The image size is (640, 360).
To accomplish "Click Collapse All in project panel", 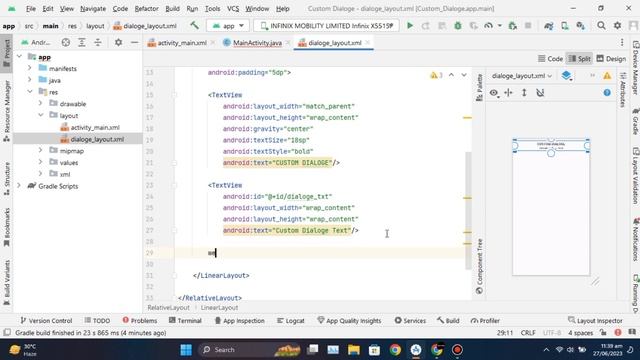I will click(x=98, y=42).
